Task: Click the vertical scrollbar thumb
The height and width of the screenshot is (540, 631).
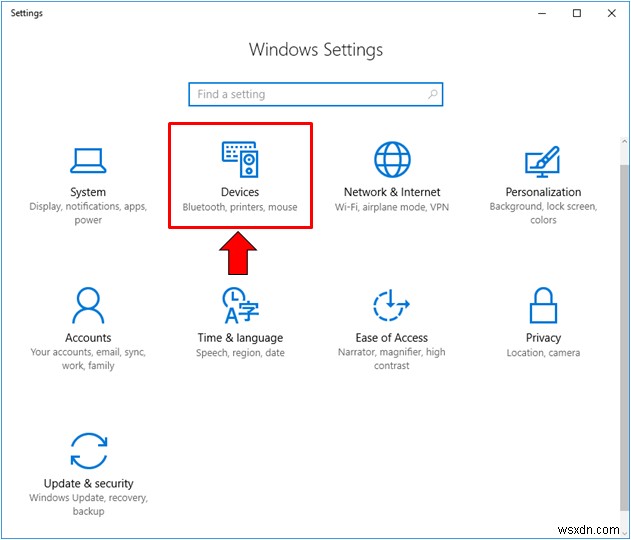Action: pyautogui.click(x=624, y=338)
